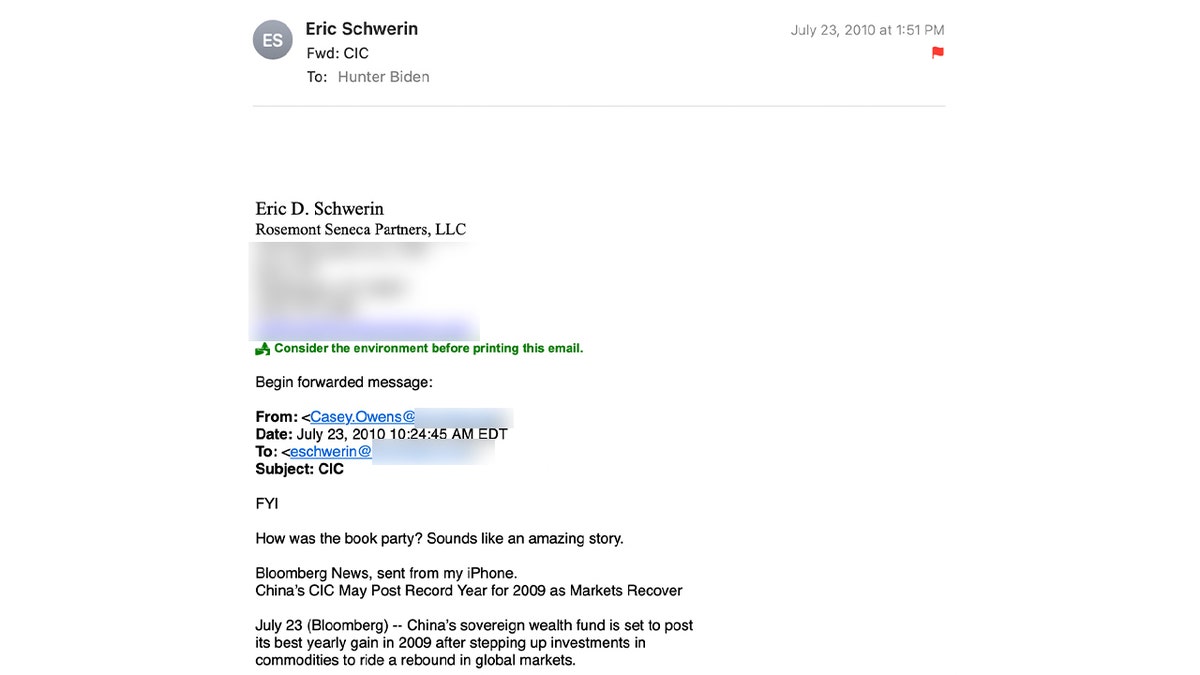This screenshot has height=675, width=1200.
Task: Open the Casey.Owens email address link
Action: [362, 417]
